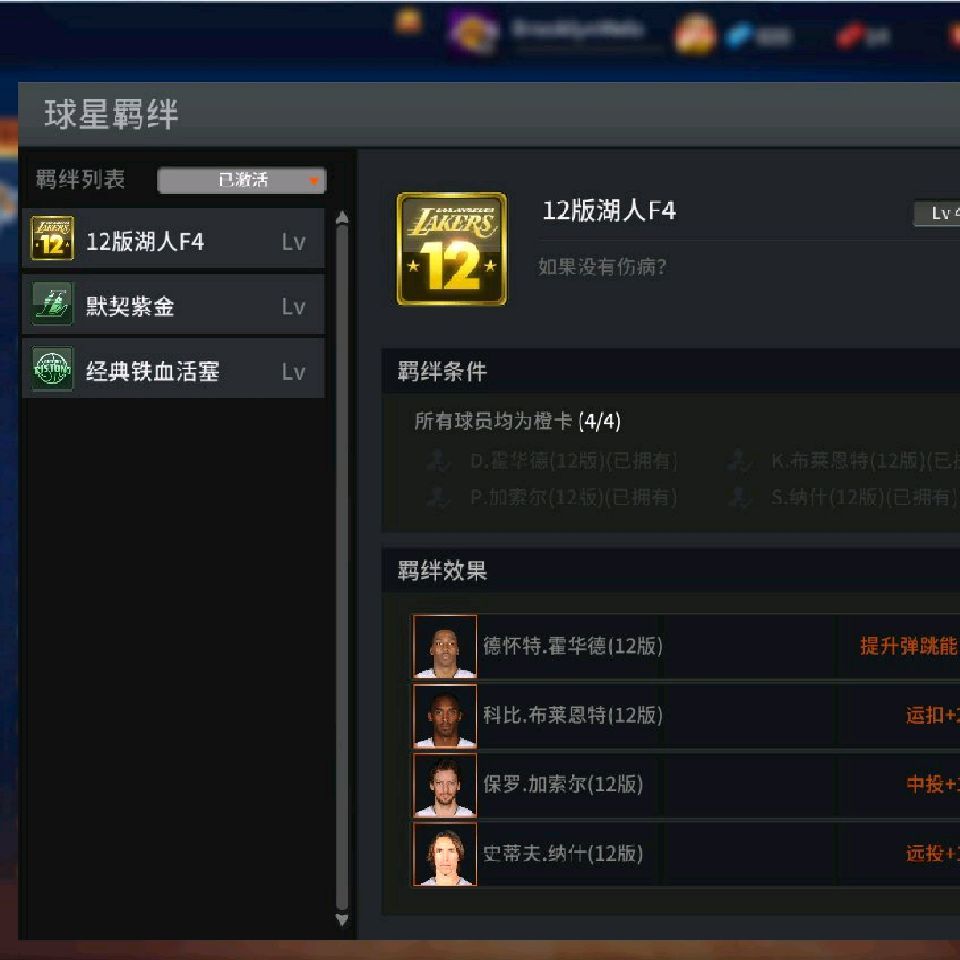Click the Lv level button near title
The height and width of the screenshot is (960, 960).
[x=937, y=213]
